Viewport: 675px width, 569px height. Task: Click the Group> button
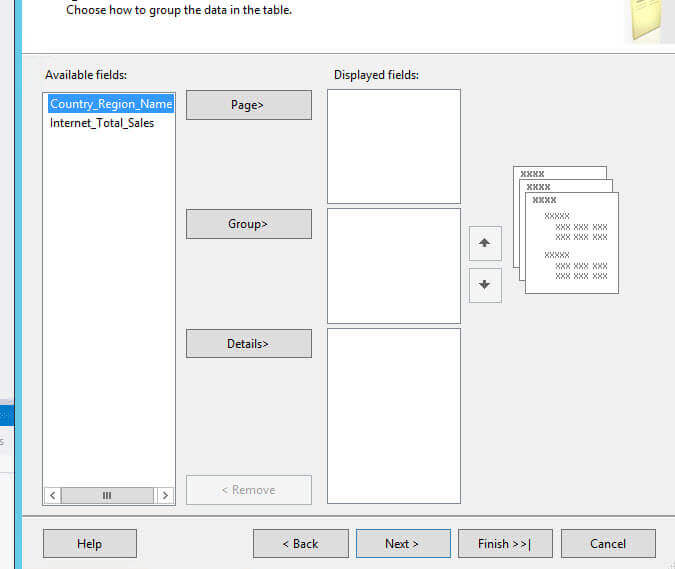coord(249,224)
